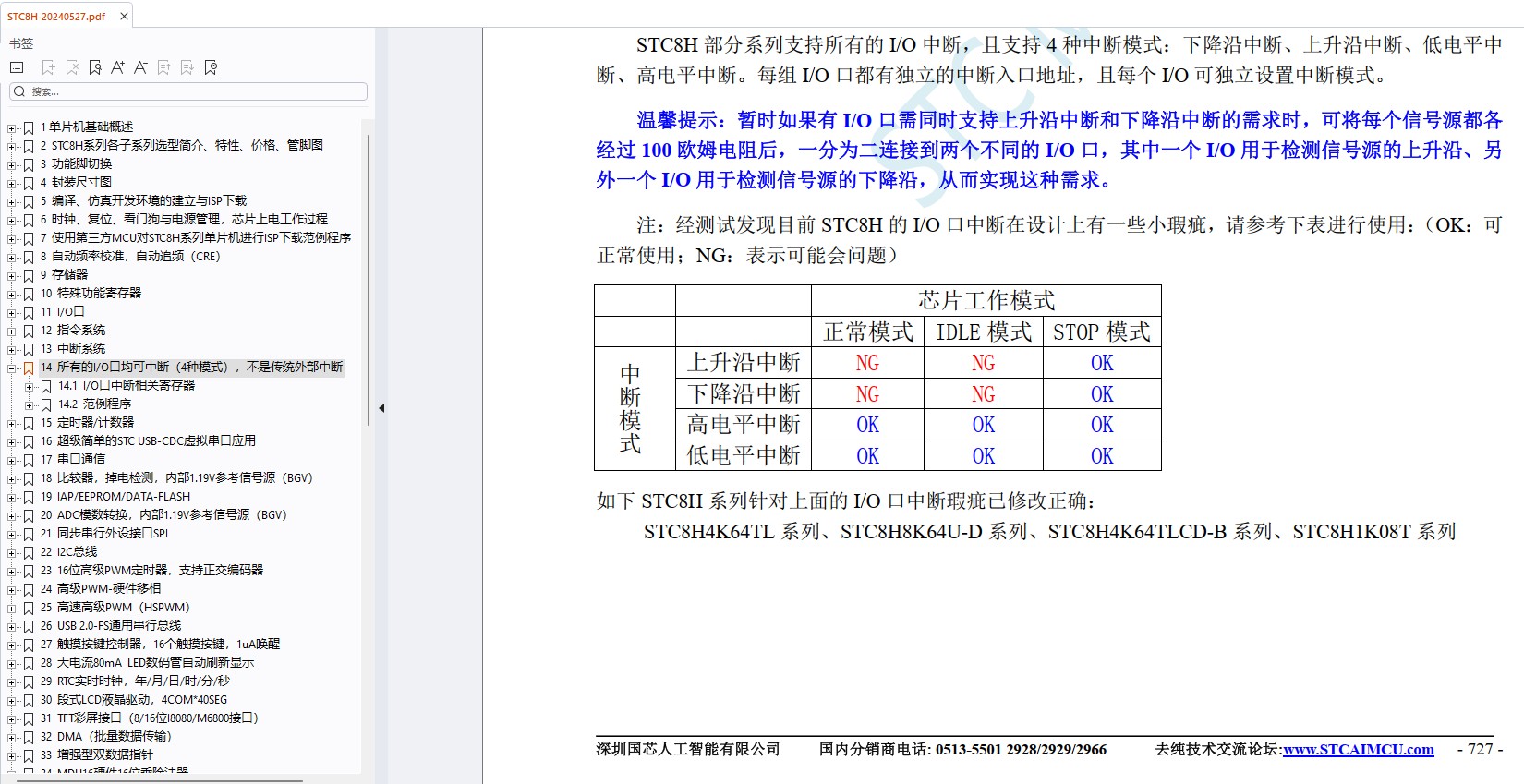Click the bookmark icon beside '22 I2C总线'

pyautogui.click(x=29, y=552)
